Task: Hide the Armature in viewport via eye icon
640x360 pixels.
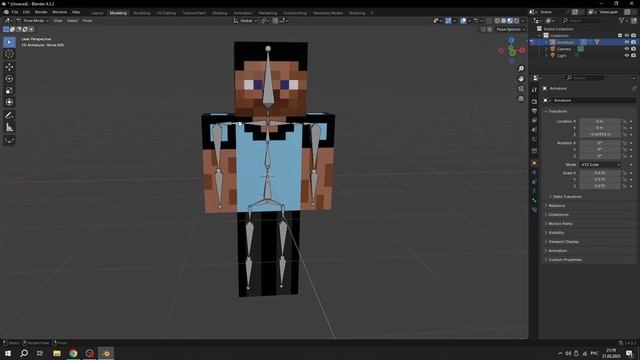Action: coord(627,42)
